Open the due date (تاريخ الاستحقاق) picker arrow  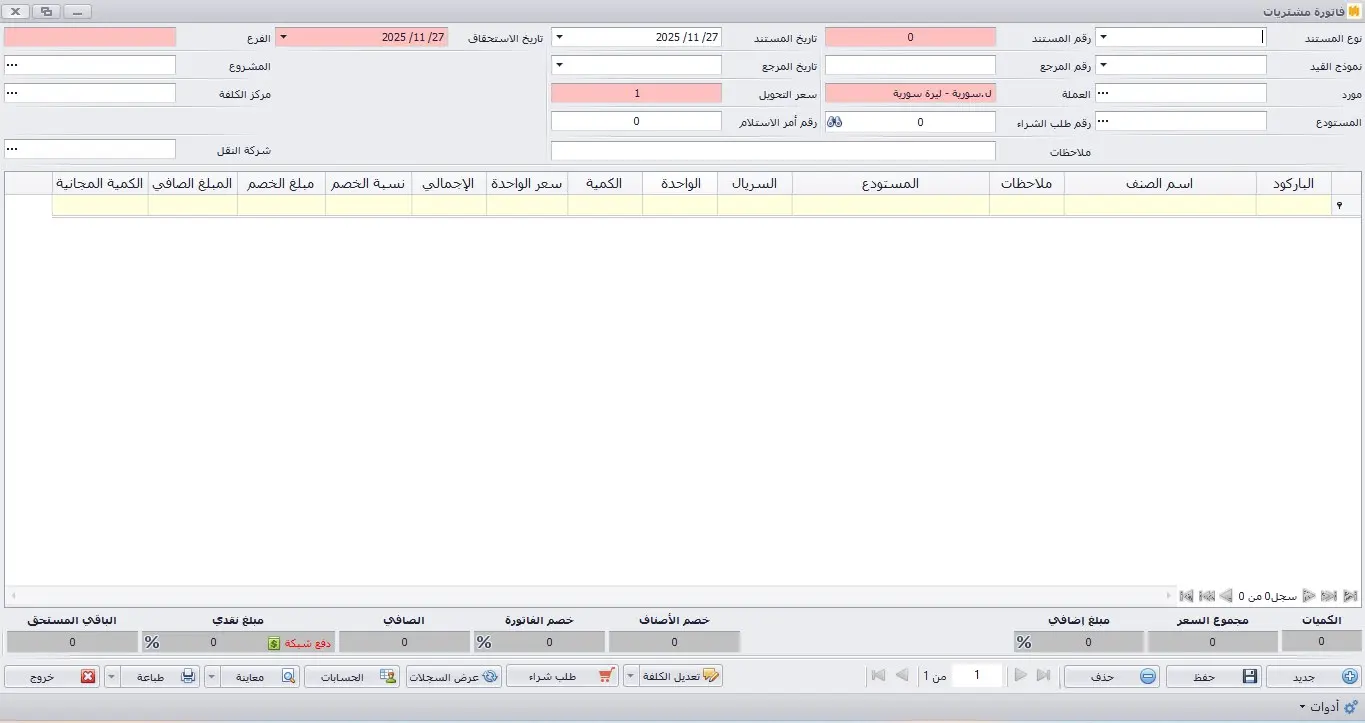(281, 37)
